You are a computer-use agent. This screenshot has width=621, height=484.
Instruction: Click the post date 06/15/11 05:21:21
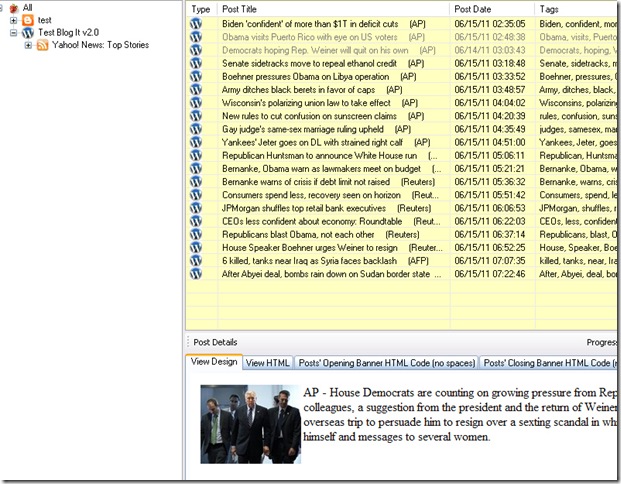click(x=490, y=168)
